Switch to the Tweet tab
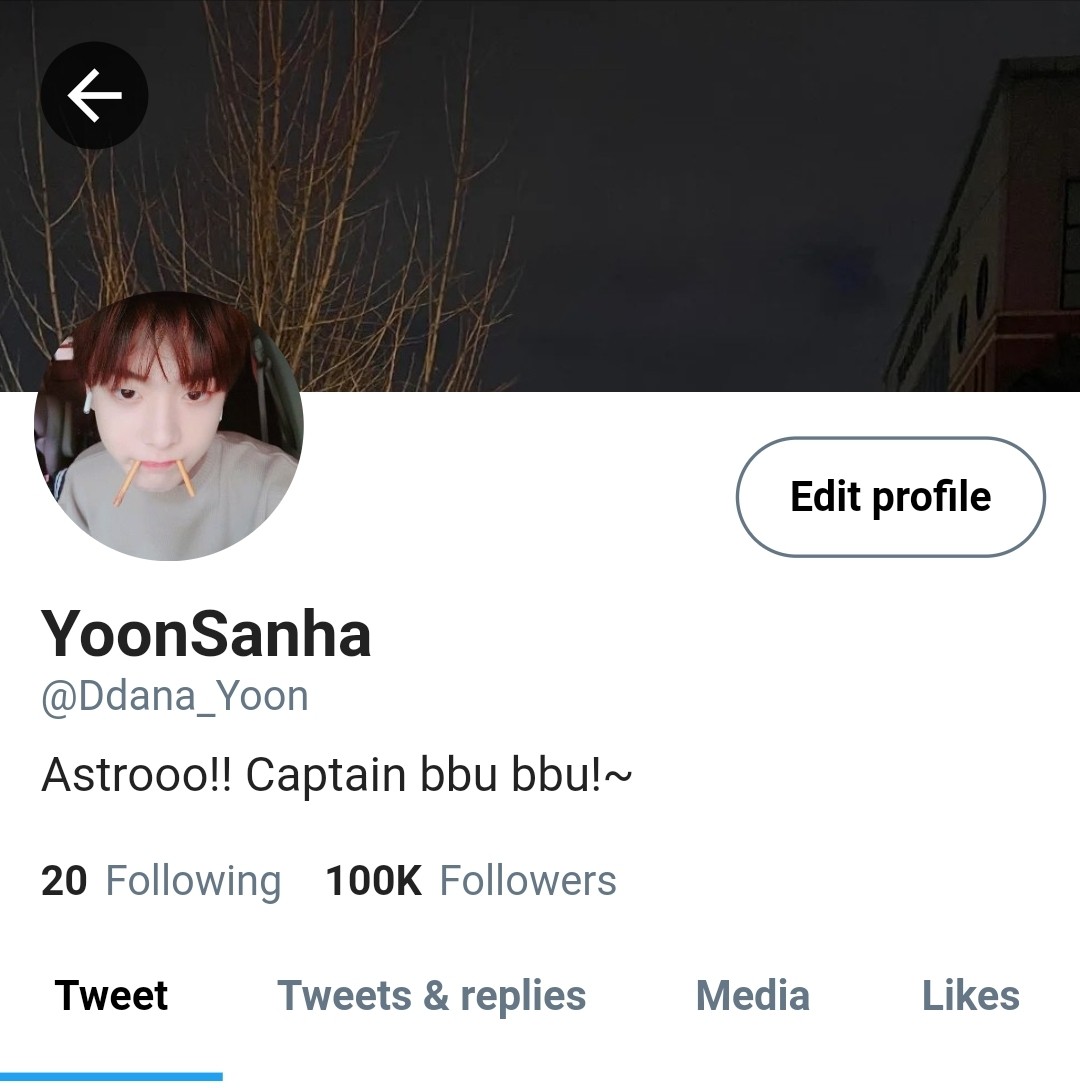 coord(111,996)
